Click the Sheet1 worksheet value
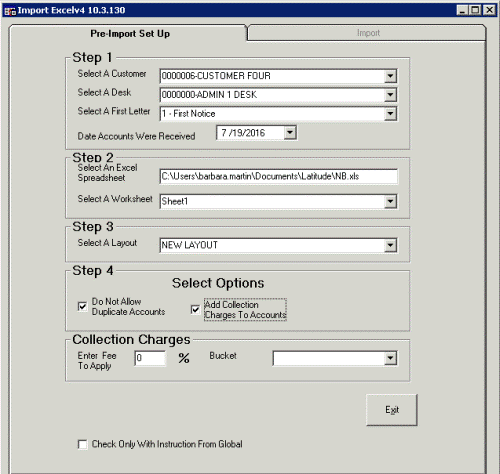The width and height of the screenshot is (500, 474). pos(175,201)
